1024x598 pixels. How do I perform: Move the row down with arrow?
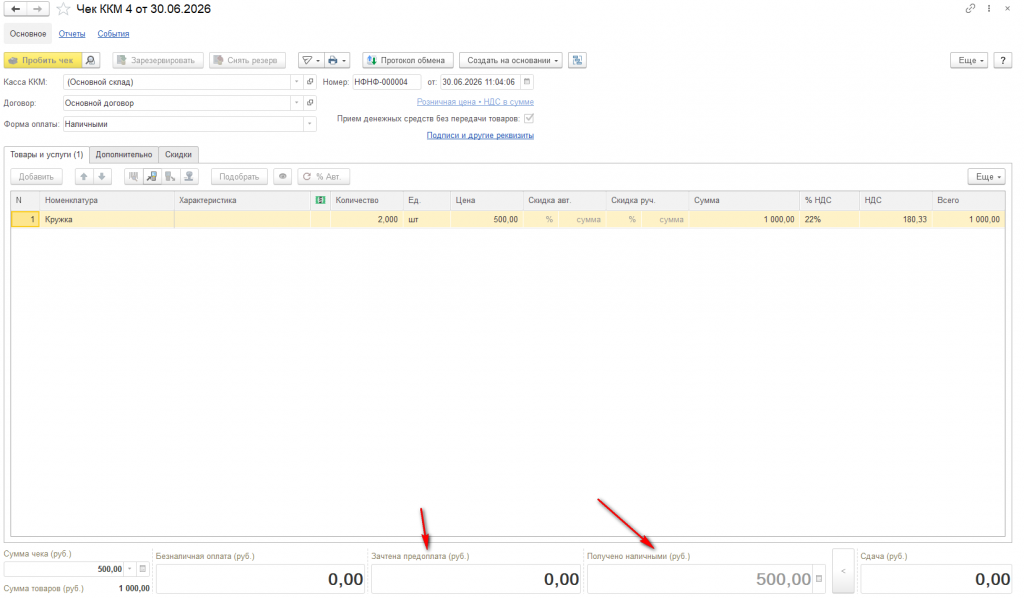tap(102, 176)
